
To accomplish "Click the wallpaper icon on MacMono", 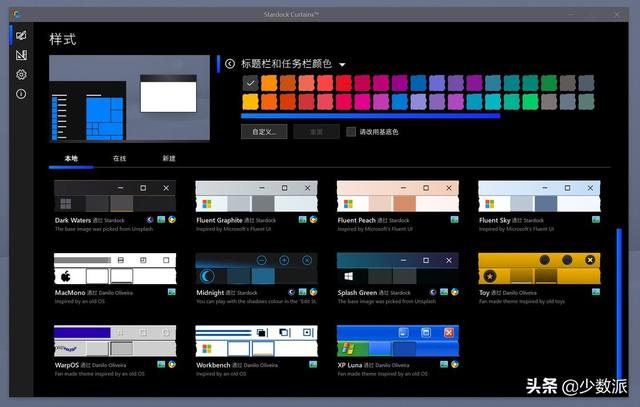I will [x=172, y=292].
